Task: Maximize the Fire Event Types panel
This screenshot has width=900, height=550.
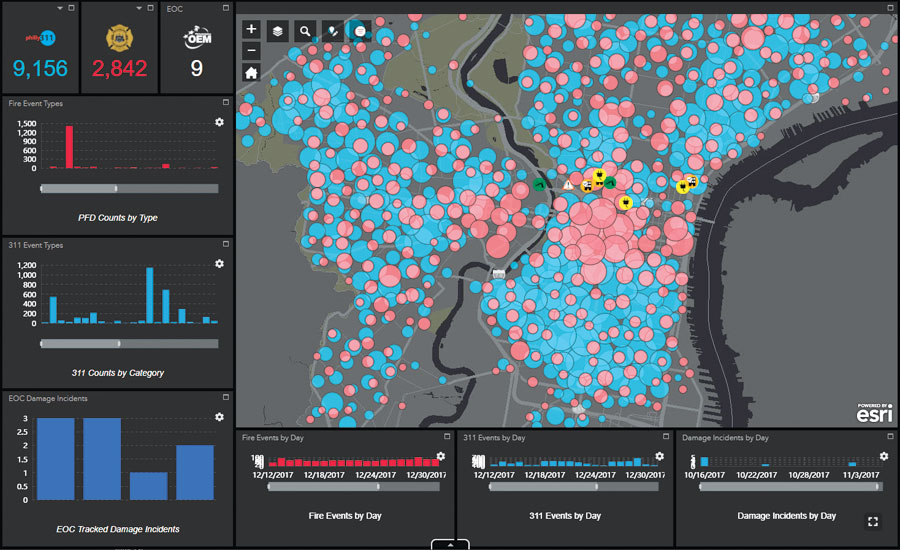Action: pos(226,102)
